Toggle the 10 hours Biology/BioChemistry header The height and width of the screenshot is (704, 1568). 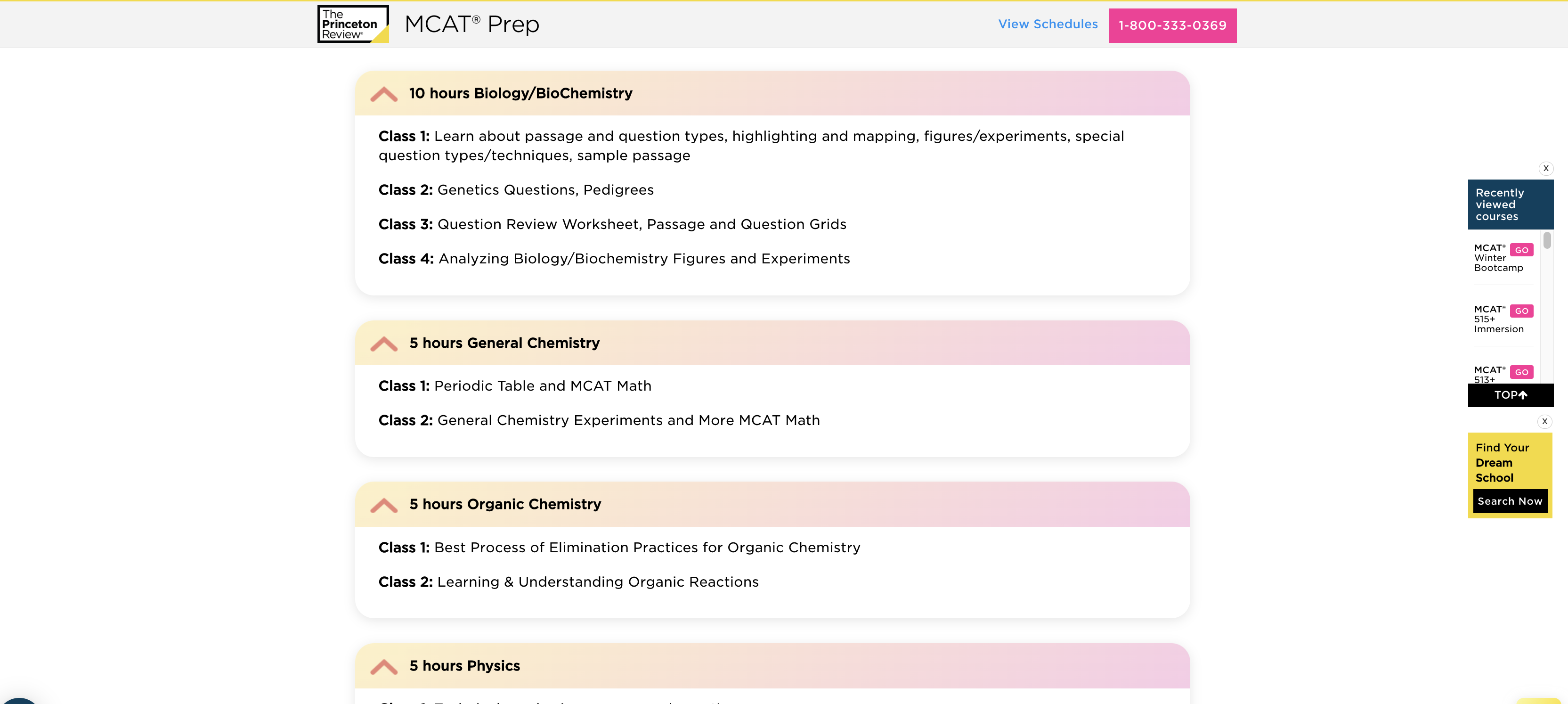pos(520,93)
